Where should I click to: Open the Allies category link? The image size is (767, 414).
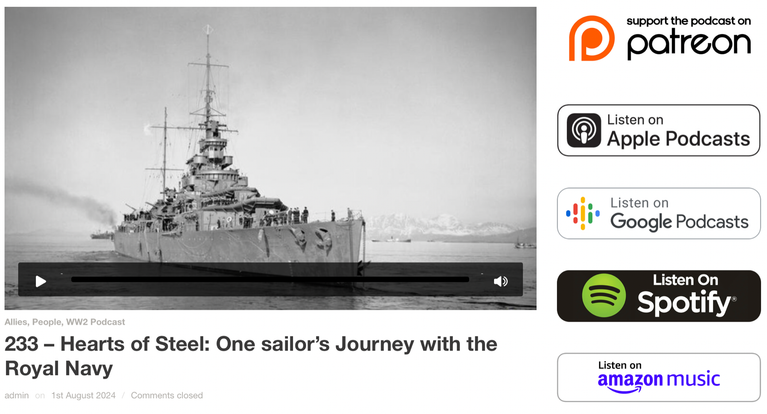(x=16, y=322)
